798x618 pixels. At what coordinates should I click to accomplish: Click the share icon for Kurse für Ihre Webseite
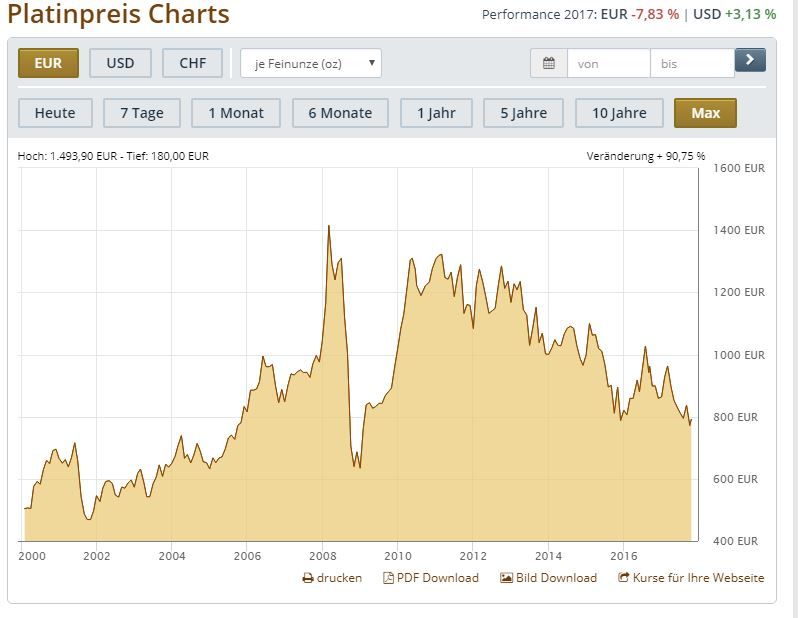point(624,578)
